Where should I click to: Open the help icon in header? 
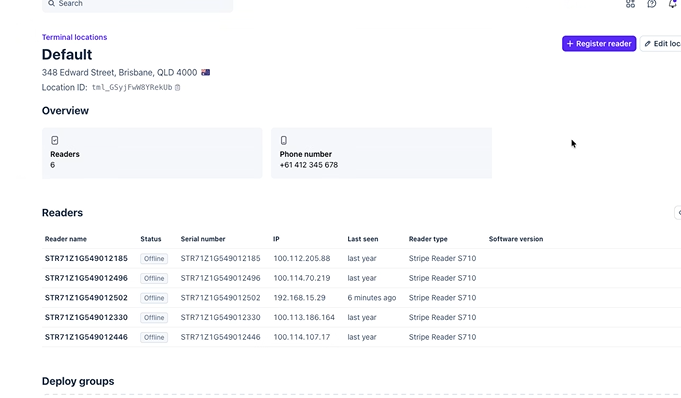651,4
